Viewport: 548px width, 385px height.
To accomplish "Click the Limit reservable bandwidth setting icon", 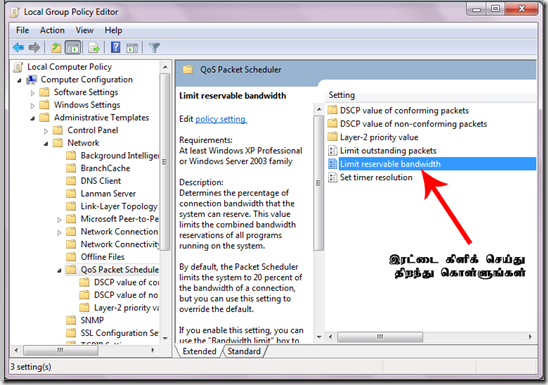I will pos(332,164).
